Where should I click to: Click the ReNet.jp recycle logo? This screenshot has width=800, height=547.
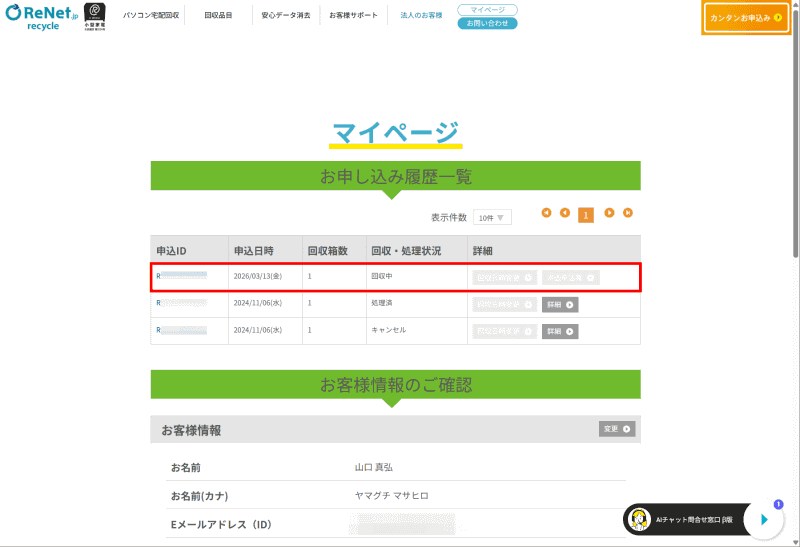click(x=42, y=17)
